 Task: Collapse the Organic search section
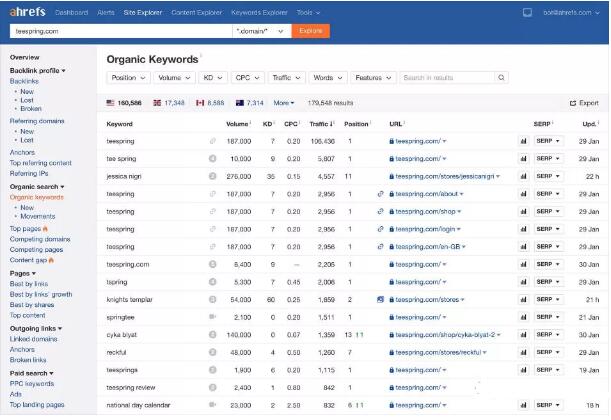tap(37, 187)
